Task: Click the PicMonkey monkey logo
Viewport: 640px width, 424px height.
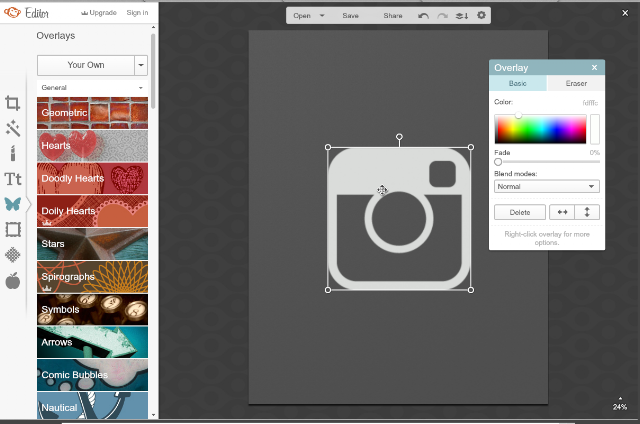Action: [12, 13]
